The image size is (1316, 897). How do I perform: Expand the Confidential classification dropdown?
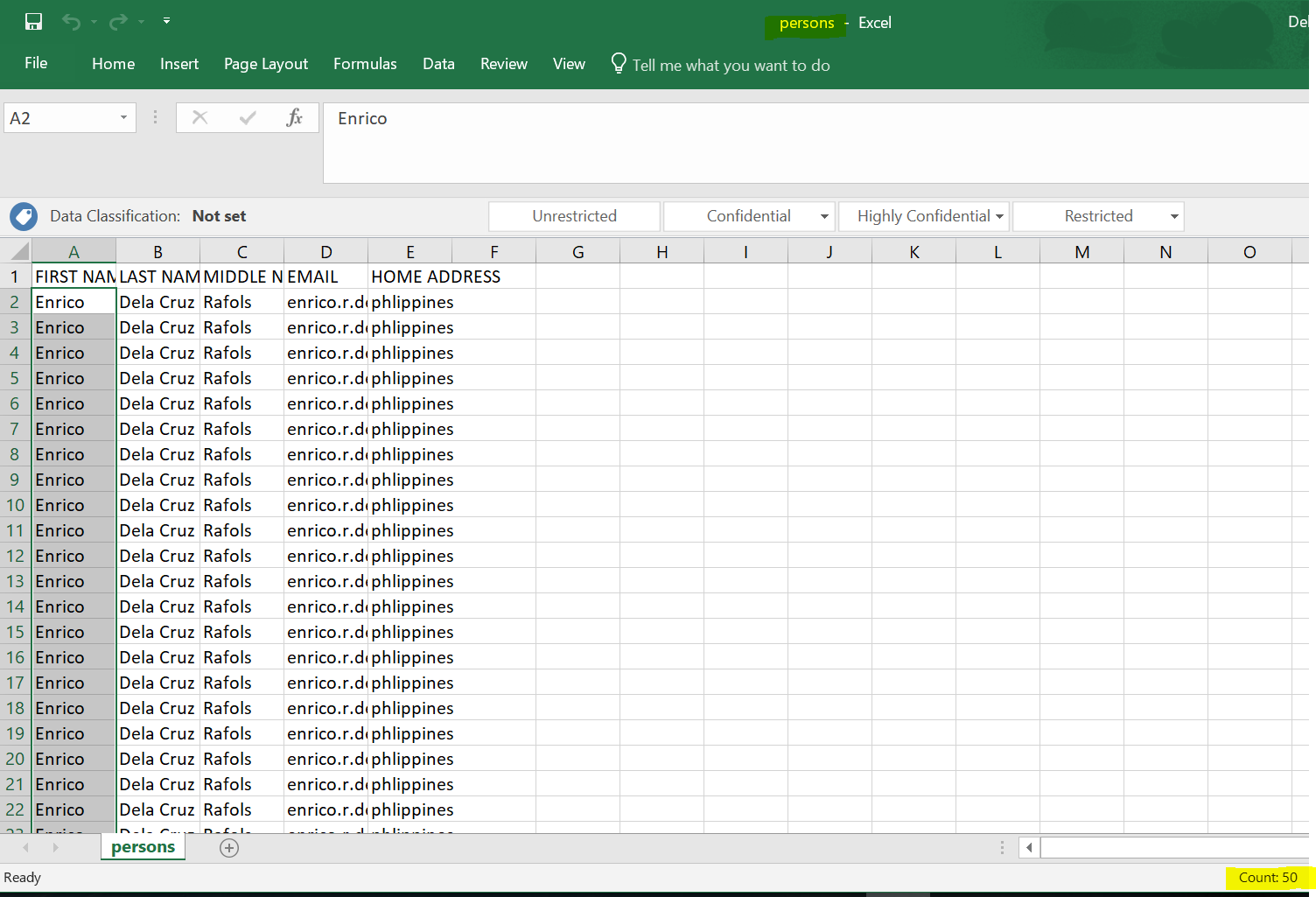(x=824, y=216)
